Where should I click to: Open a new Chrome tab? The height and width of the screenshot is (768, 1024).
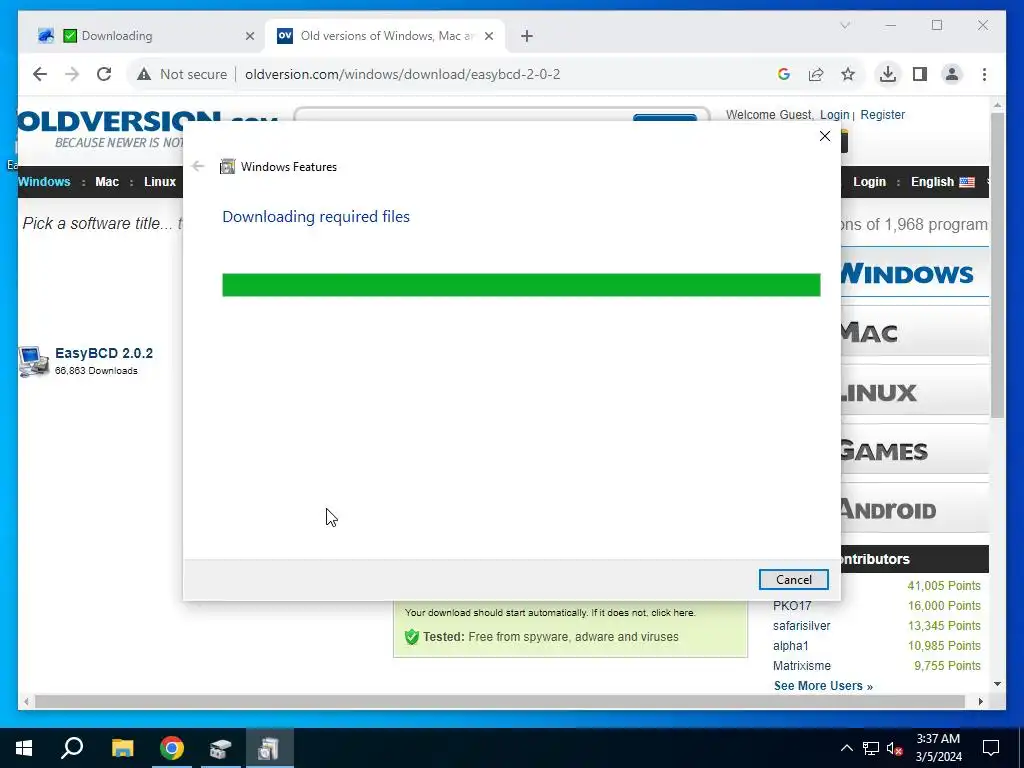[x=527, y=36]
